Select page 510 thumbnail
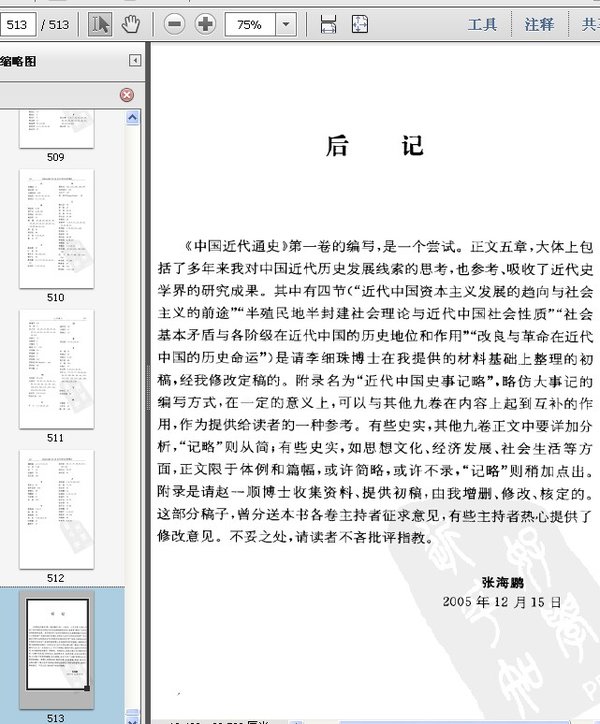Image resolution: width=600 pixels, height=724 pixels. tap(56, 229)
